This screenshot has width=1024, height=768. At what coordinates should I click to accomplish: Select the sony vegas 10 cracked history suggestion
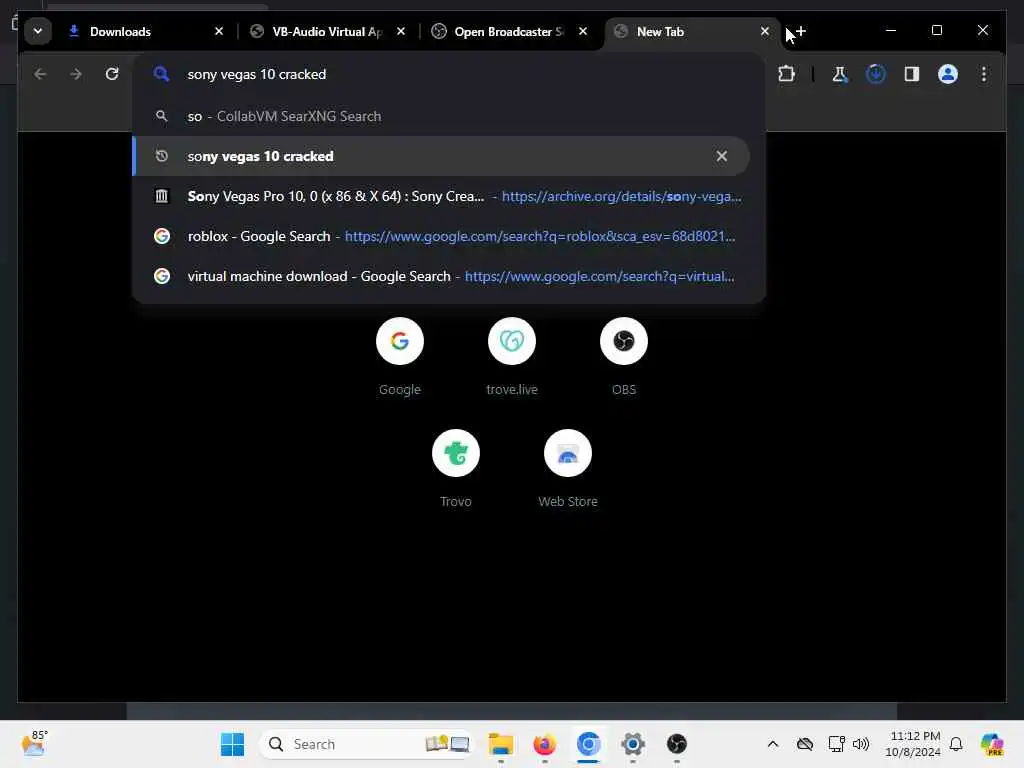click(441, 156)
